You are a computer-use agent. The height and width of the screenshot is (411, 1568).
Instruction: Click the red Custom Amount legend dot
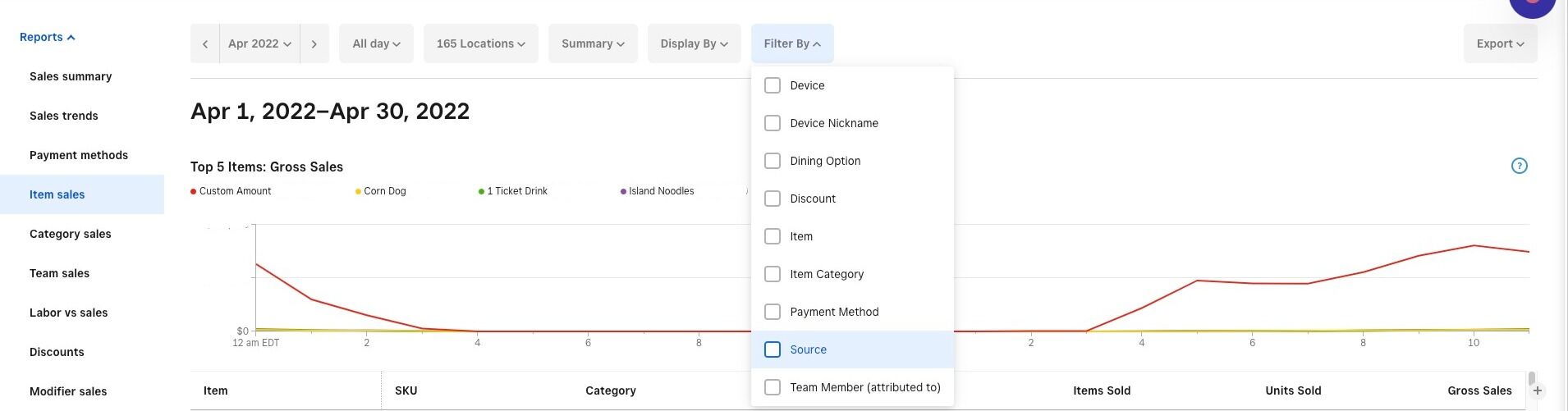(194, 192)
